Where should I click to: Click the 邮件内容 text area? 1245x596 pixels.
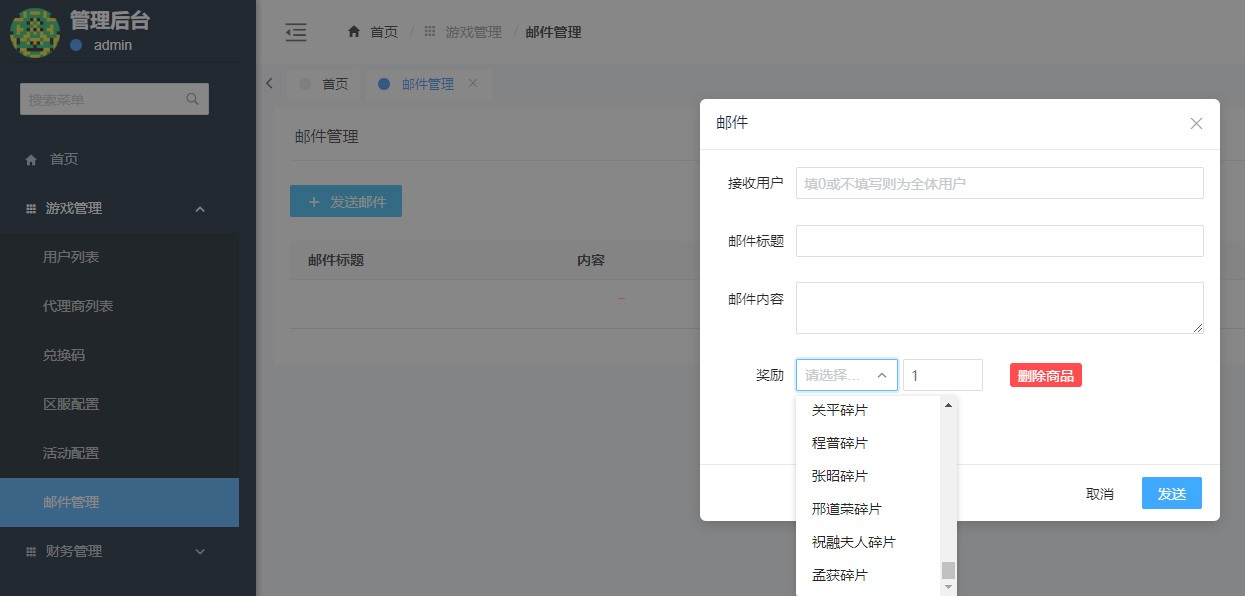(998, 307)
